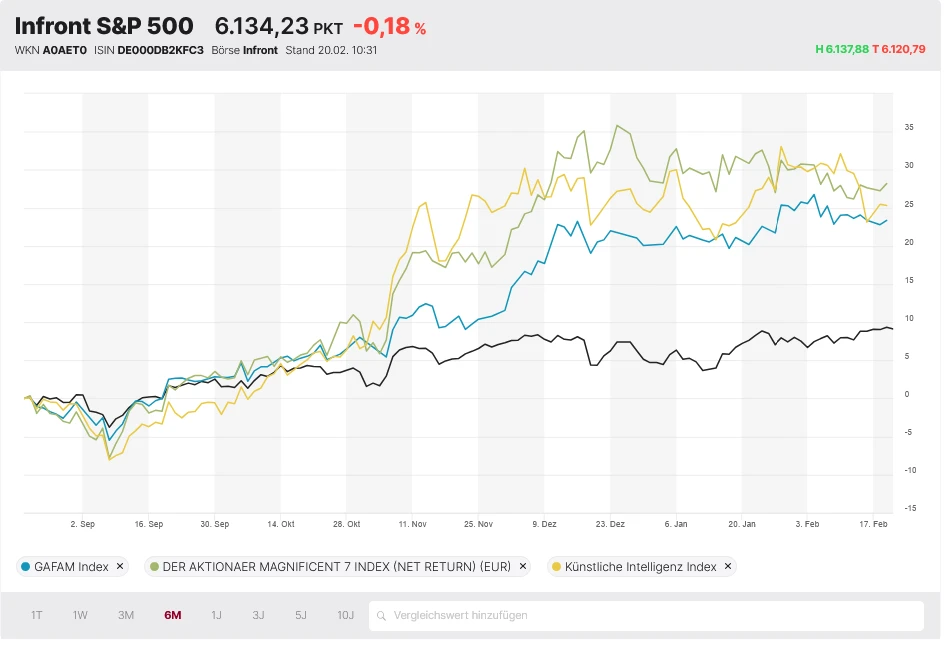
Task: Show the 3M chart period
Action: (126, 615)
